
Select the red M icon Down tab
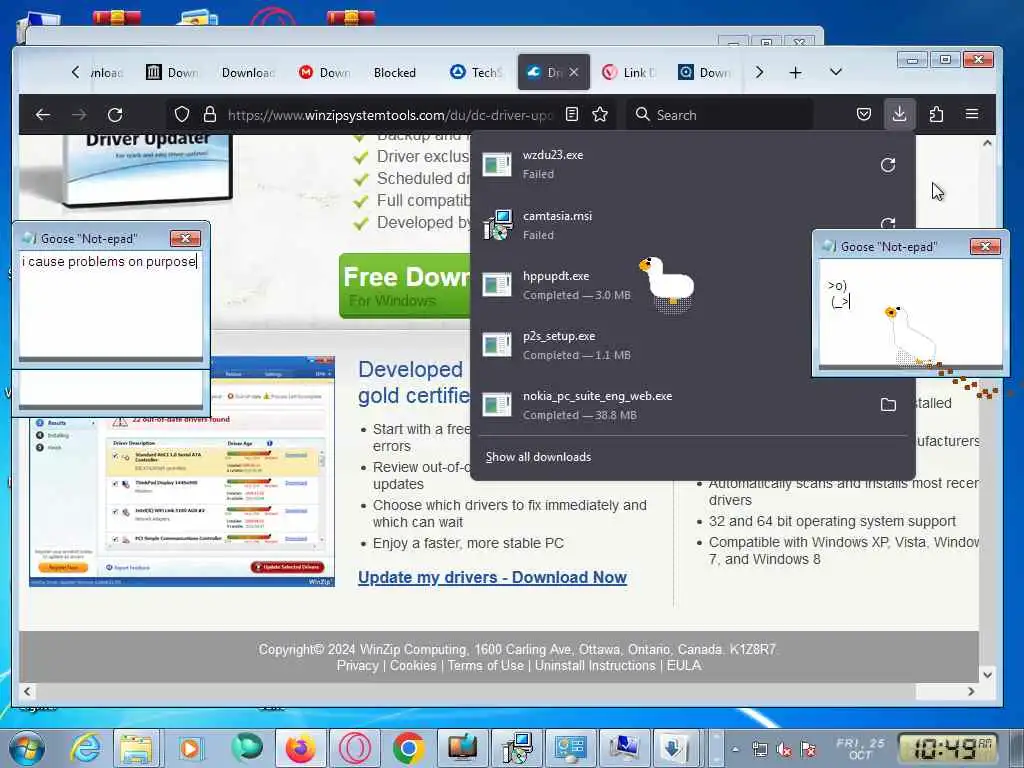pos(324,72)
